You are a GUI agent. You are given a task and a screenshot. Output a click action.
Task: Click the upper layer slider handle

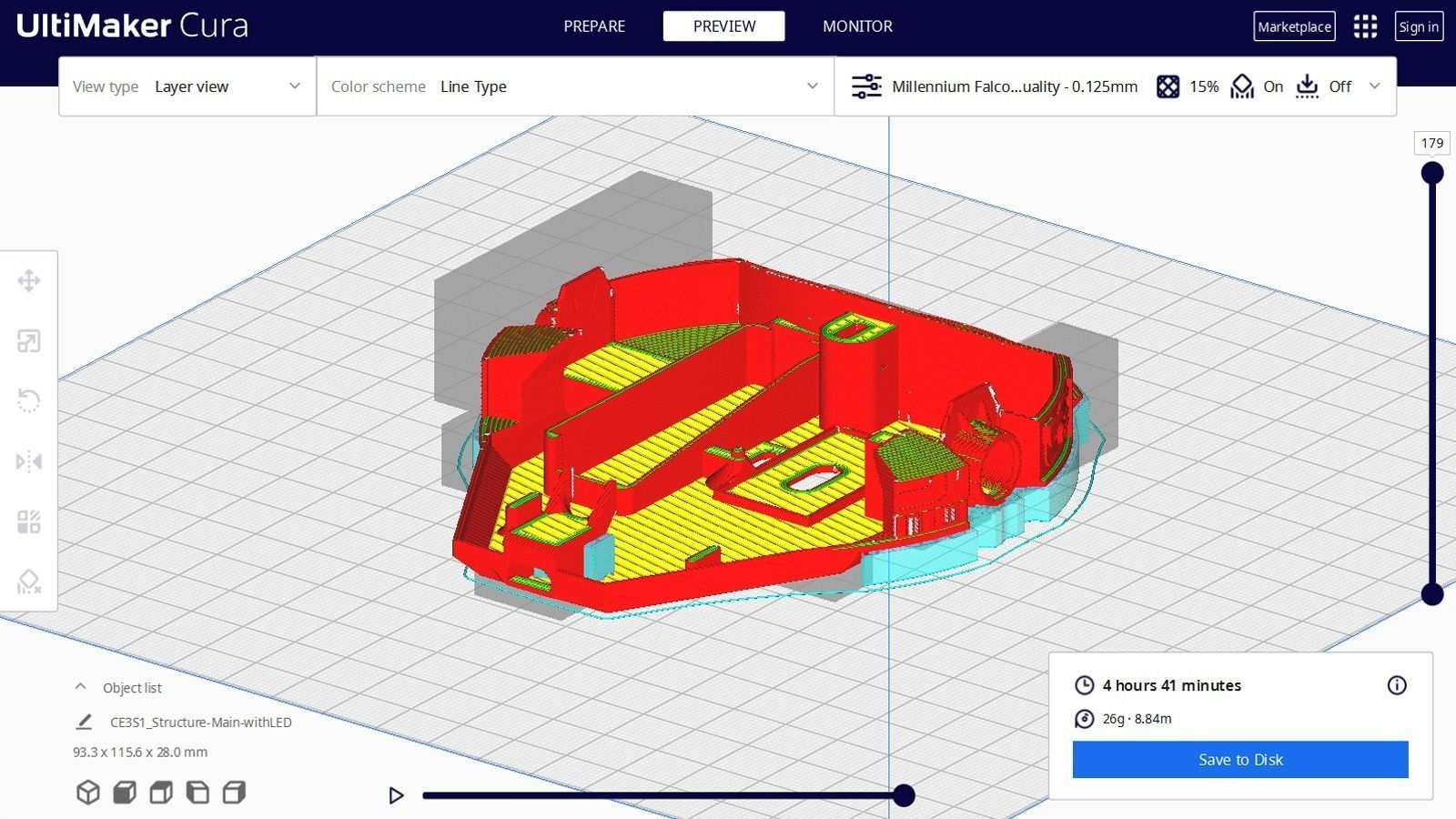[1432, 173]
